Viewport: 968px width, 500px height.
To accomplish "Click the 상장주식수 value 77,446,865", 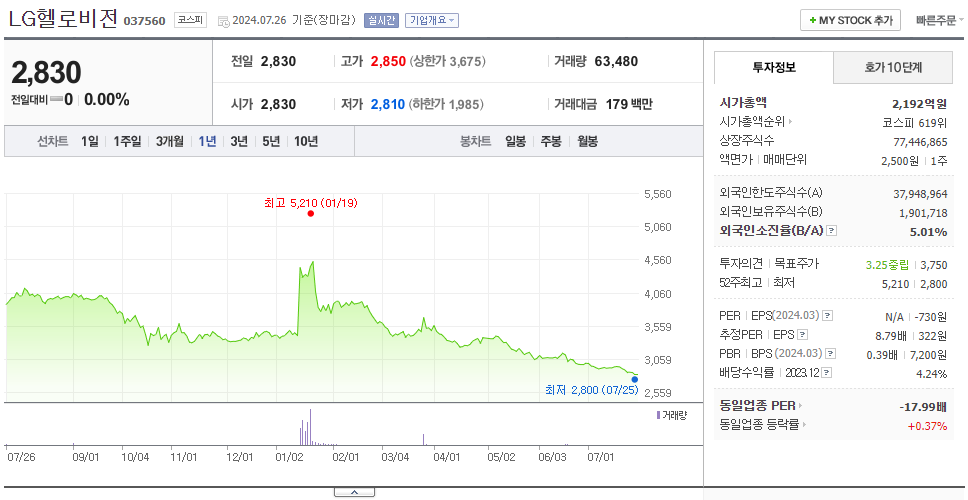I will (x=920, y=142).
